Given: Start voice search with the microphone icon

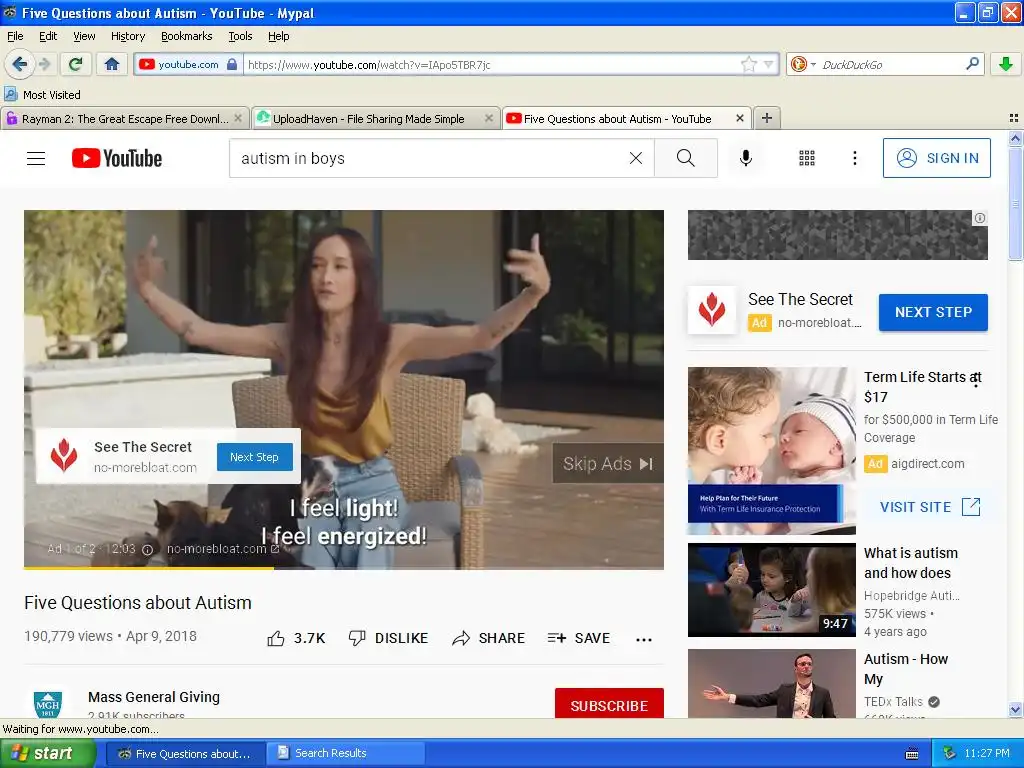Looking at the screenshot, I should (746, 158).
